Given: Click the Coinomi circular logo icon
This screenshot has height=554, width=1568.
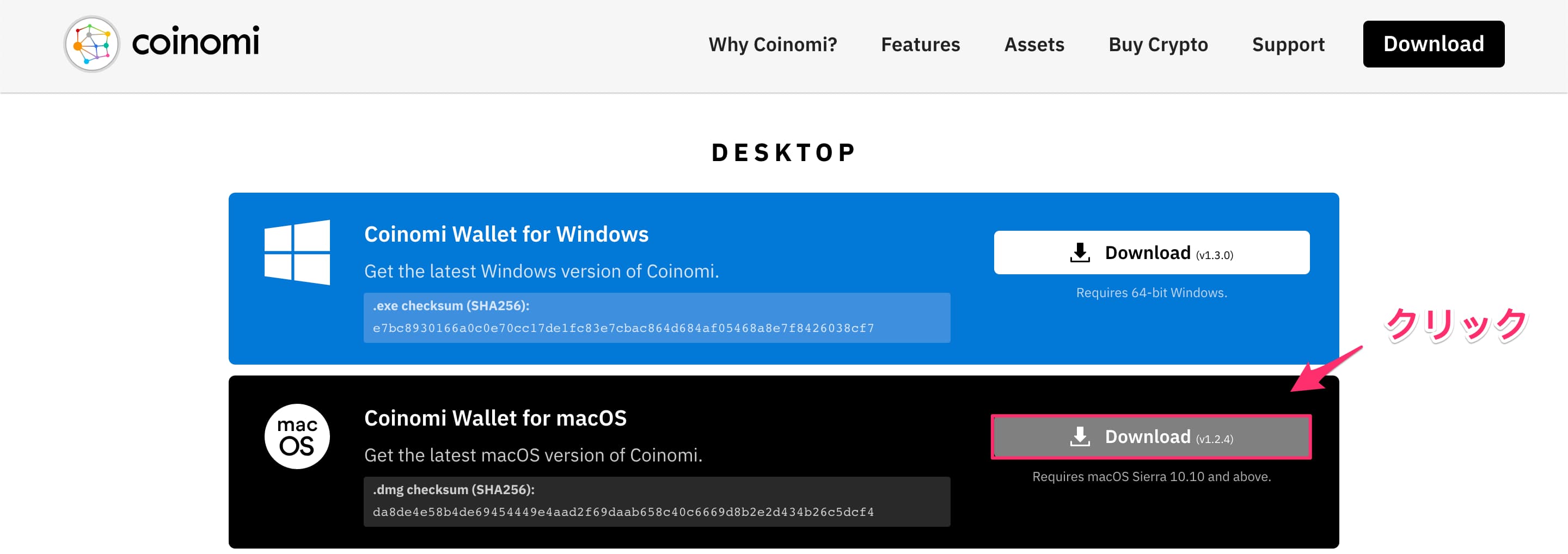Looking at the screenshot, I should tap(92, 45).
